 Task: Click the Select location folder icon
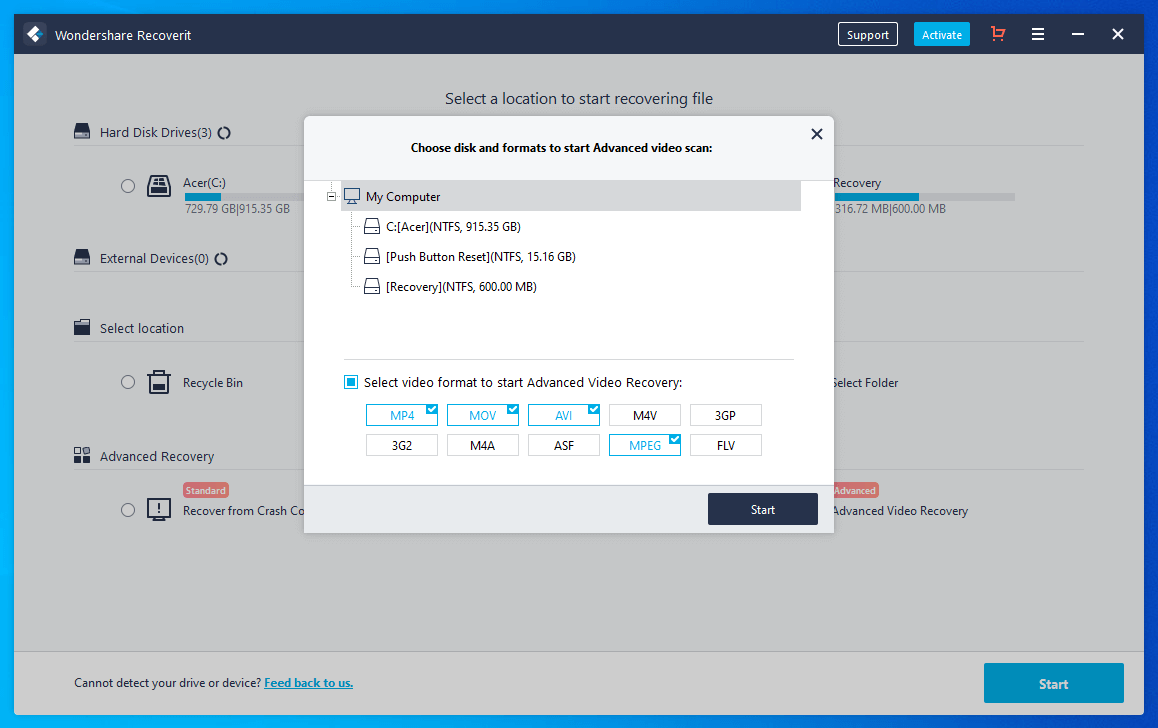pyautogui.click(x=82, y=327)
